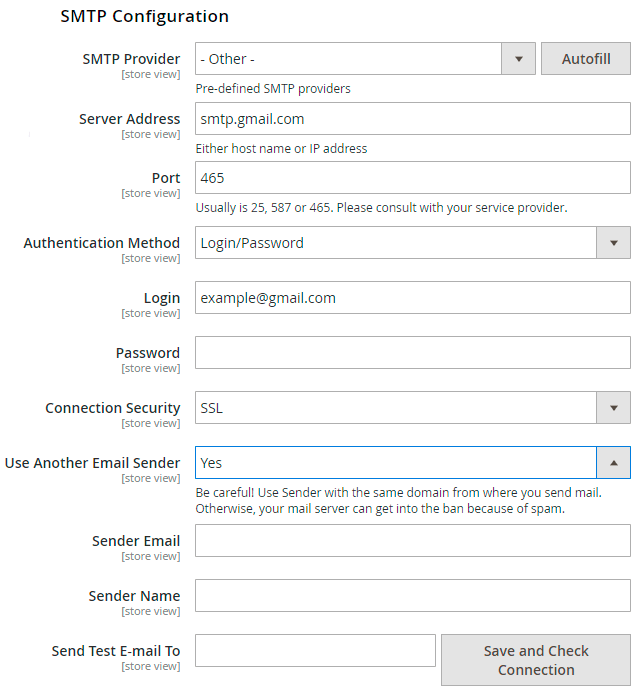Click the SMTP Configuration section heading
Image resolution: width=639 pixels, height=692 pixels.
(144, 17)
